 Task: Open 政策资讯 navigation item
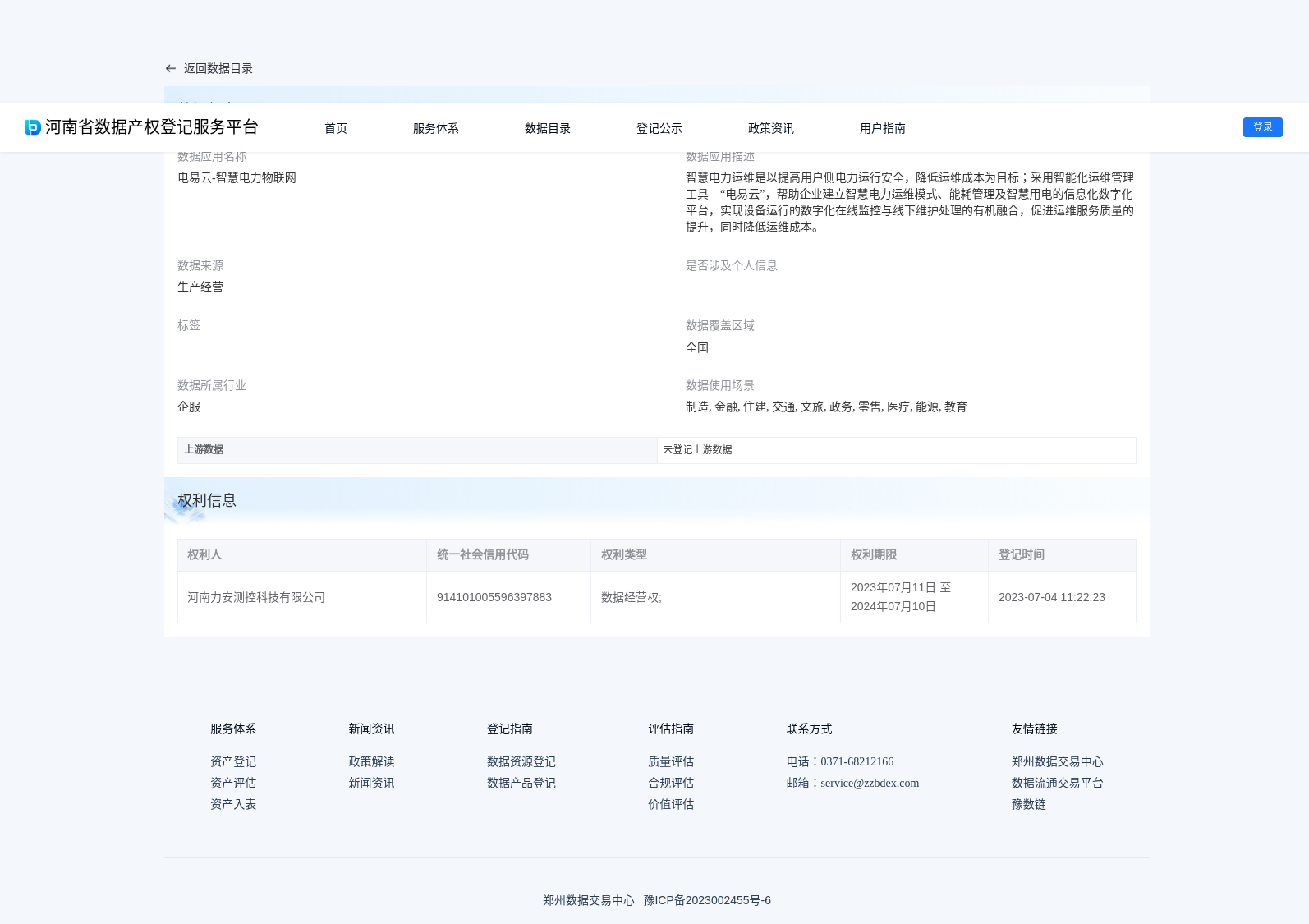point(771,128)
